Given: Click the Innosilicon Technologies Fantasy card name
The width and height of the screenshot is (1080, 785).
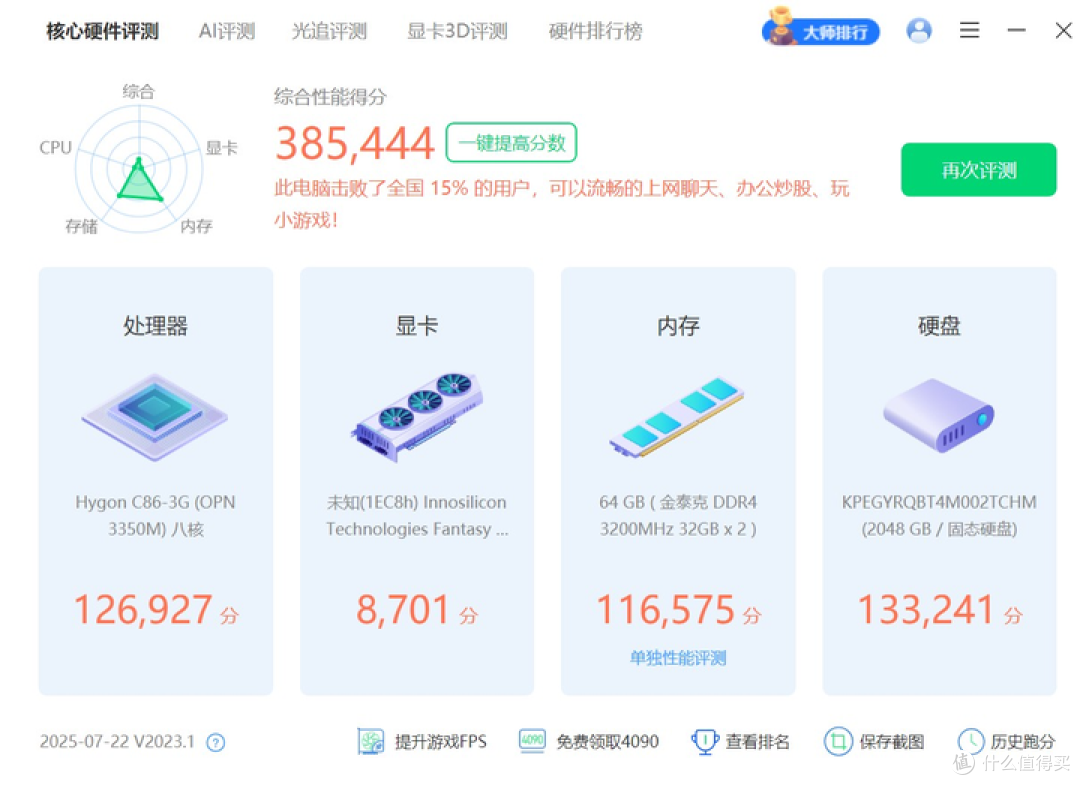Looking at the screenshot, I should (417, 516).
